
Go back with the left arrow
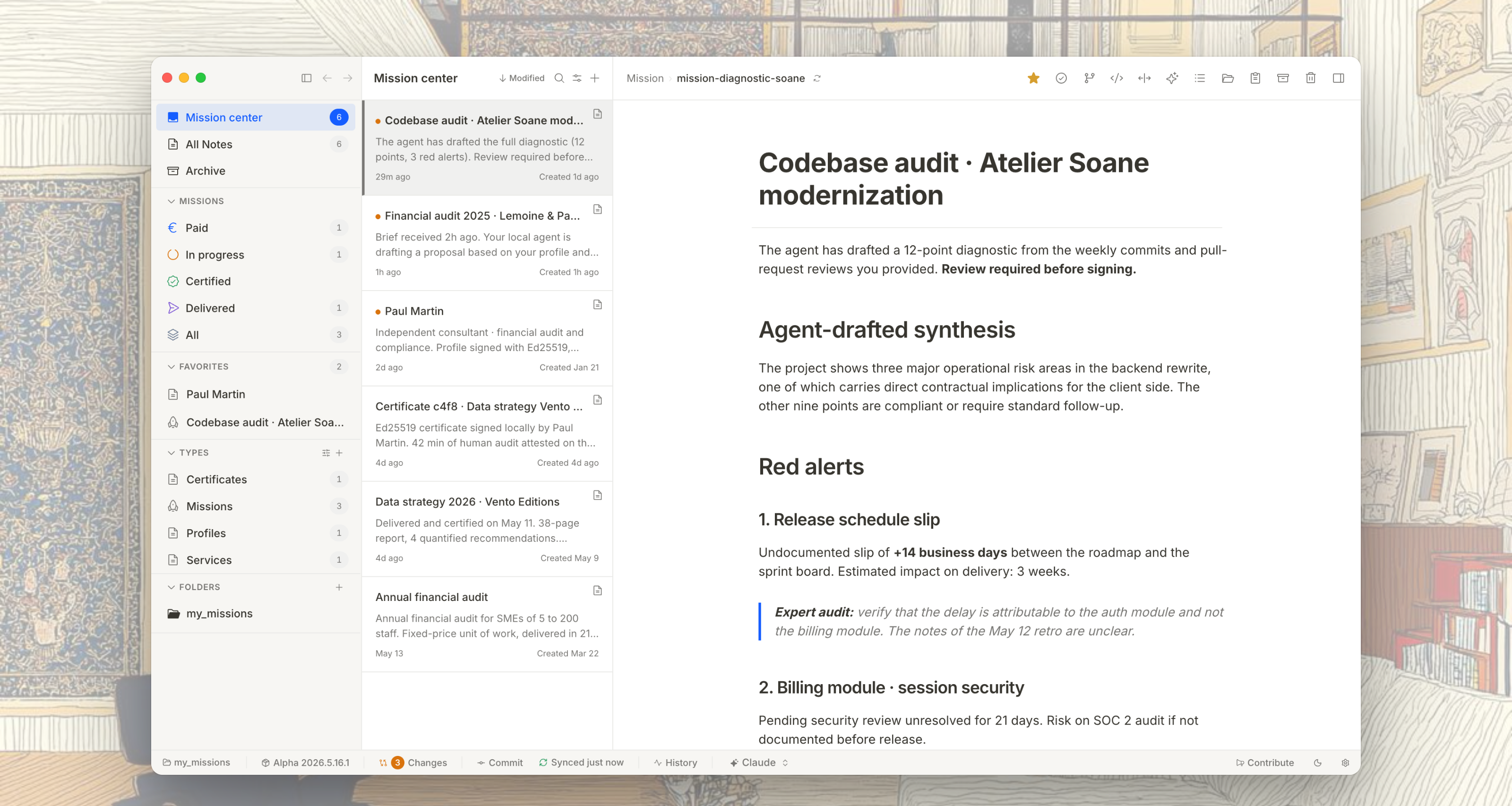[x=327, y=78]
